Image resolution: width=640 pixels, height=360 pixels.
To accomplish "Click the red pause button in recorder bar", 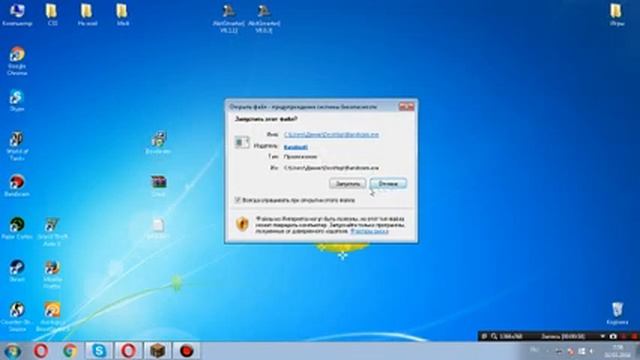I will point(624,336).
